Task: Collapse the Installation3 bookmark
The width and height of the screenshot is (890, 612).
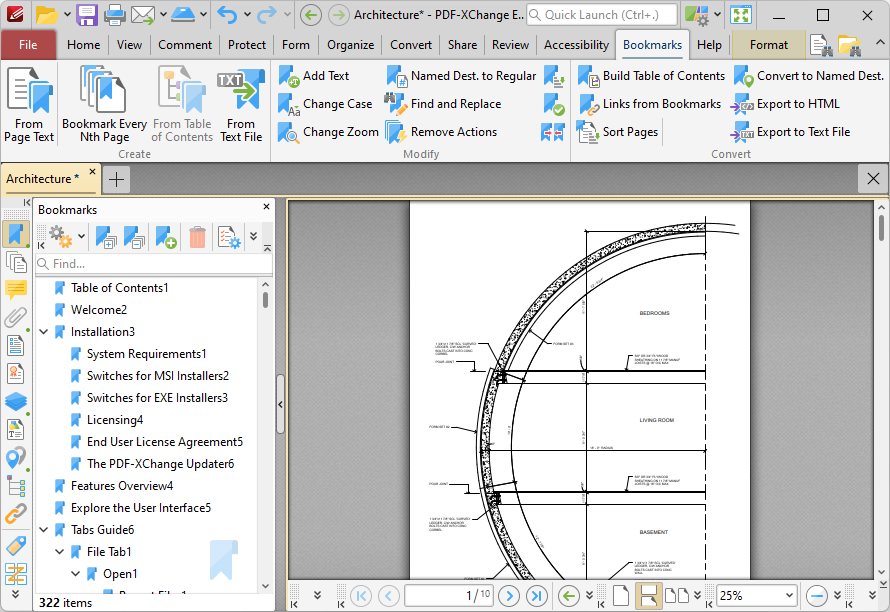Action: [44, 332]
